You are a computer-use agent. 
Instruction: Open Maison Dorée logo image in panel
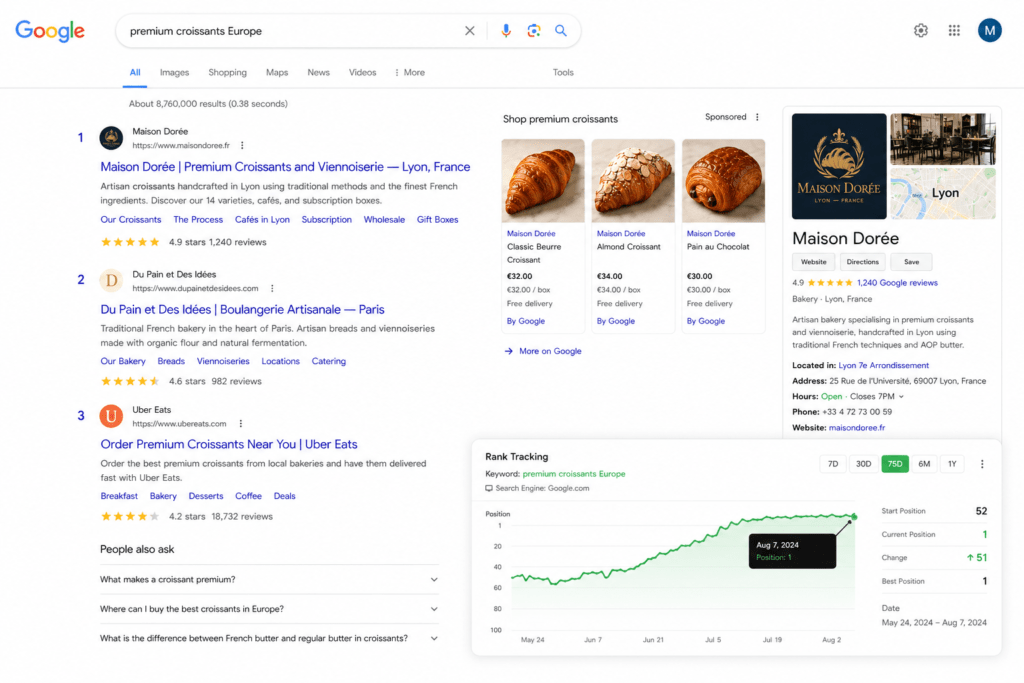(839, 167)
